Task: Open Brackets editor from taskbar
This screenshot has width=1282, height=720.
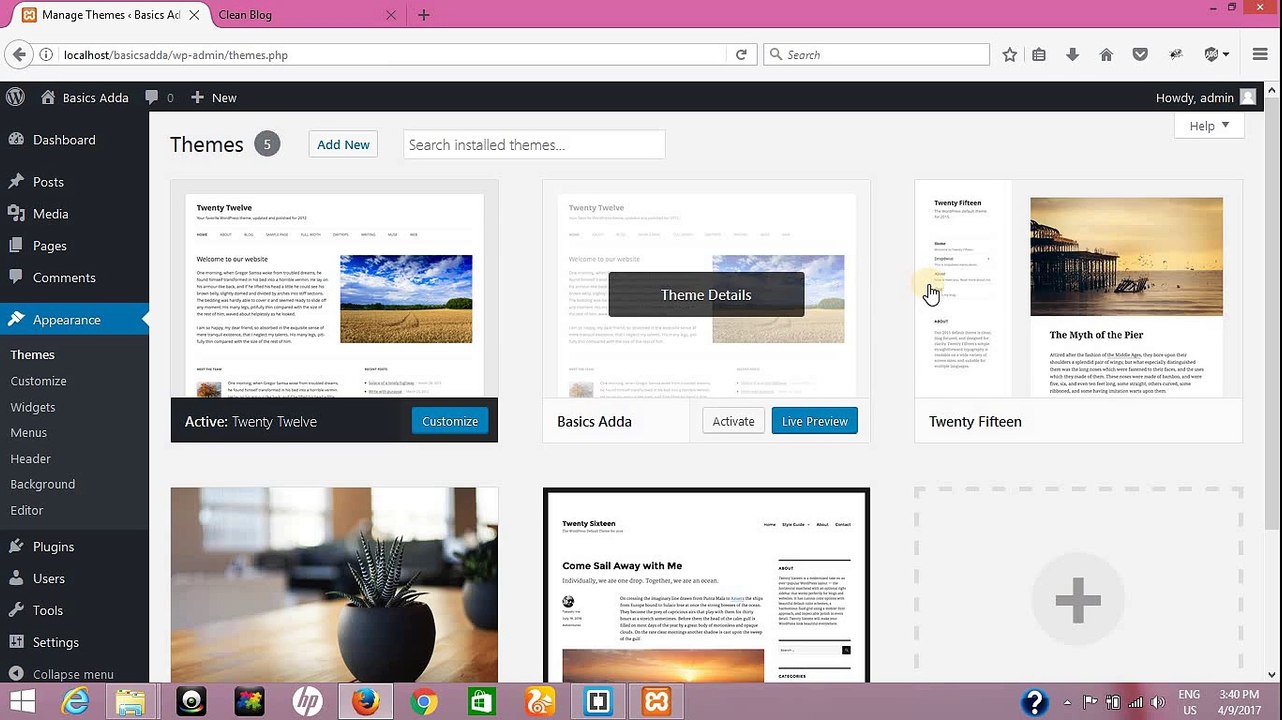Action: click(x=598, y=702)
